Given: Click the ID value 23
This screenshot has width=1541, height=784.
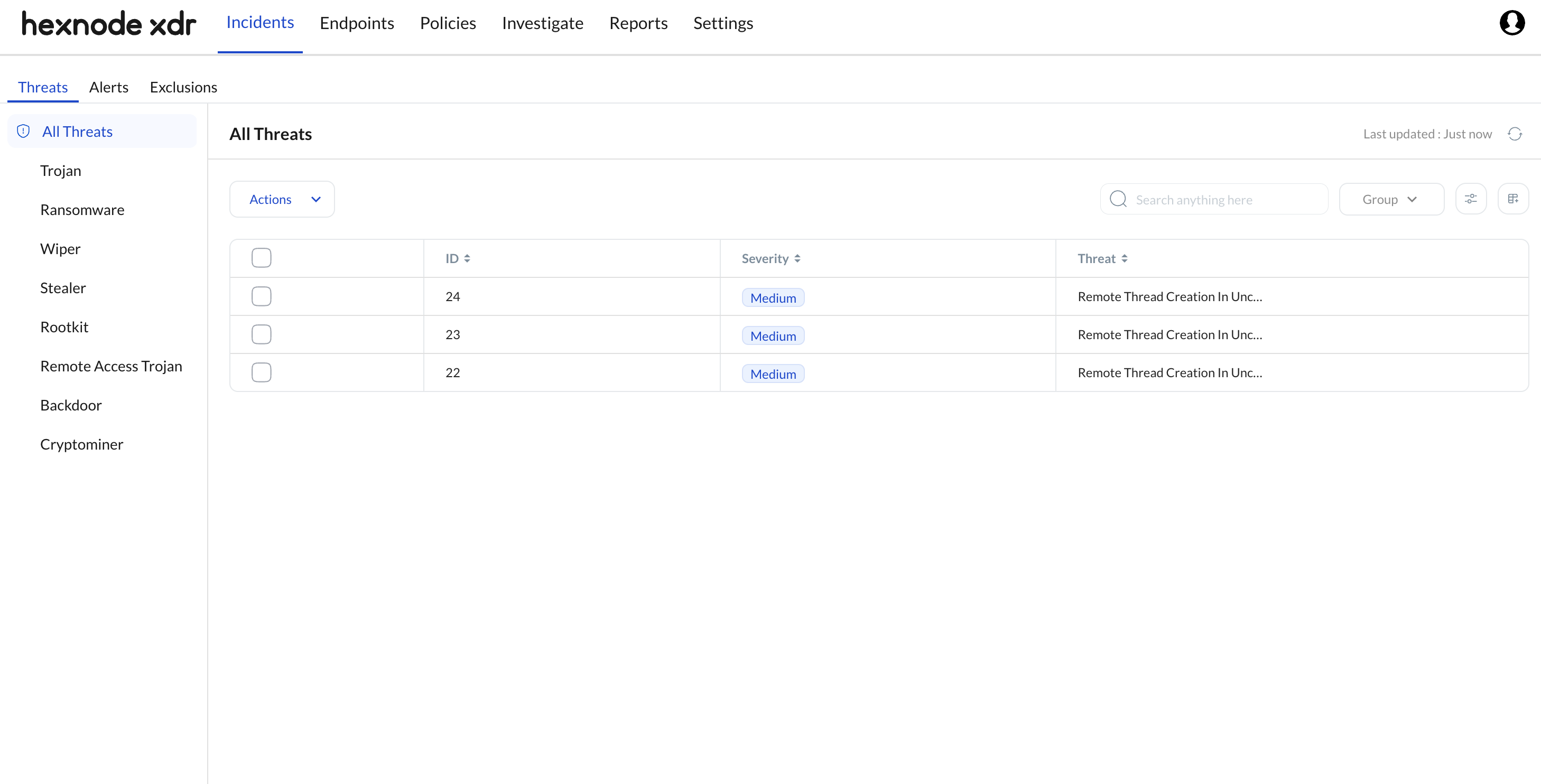Looking at the screenshot, I should tap(453, 334).
